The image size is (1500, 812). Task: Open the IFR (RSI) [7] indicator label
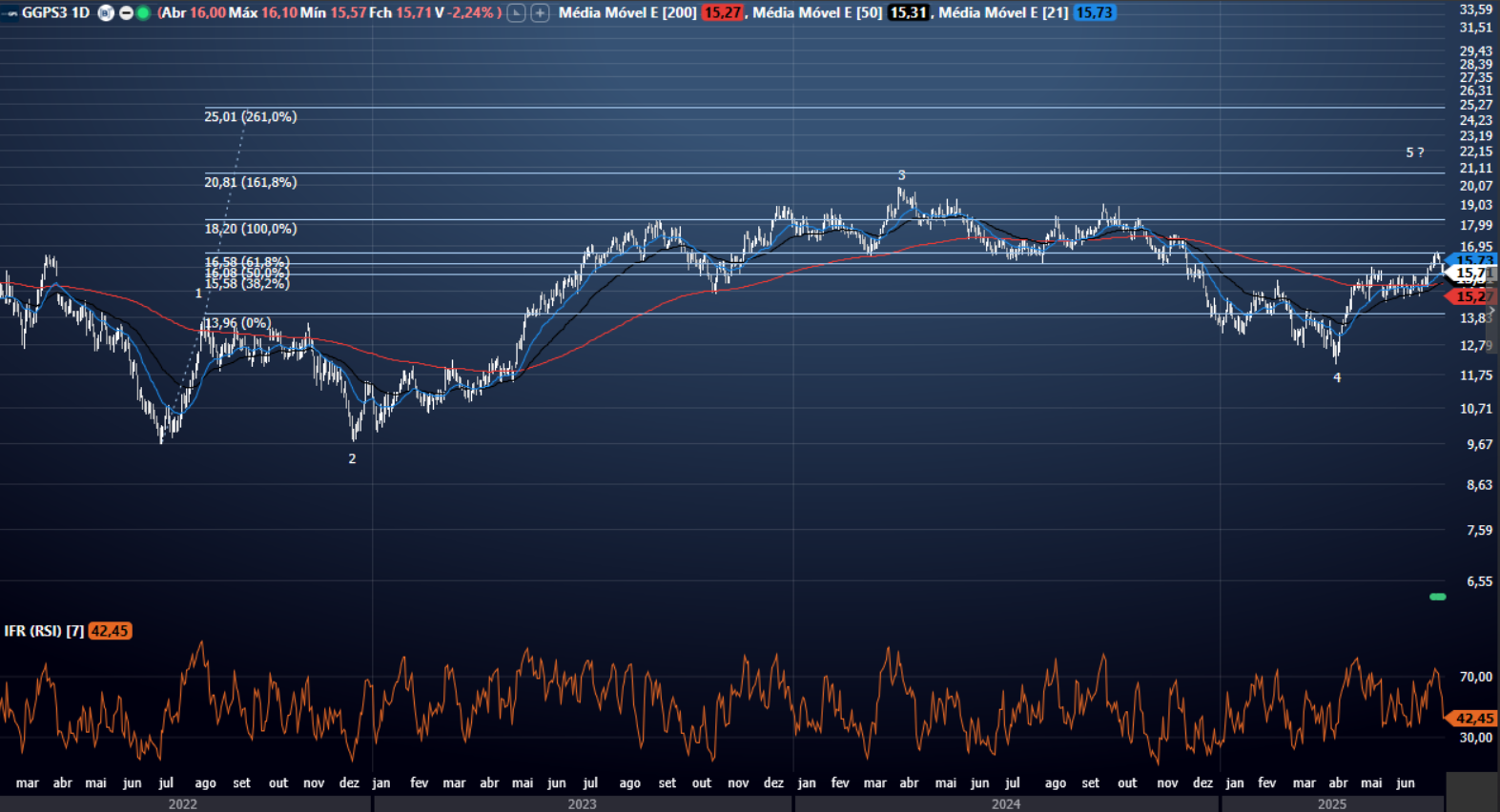(x=44, y=631)
